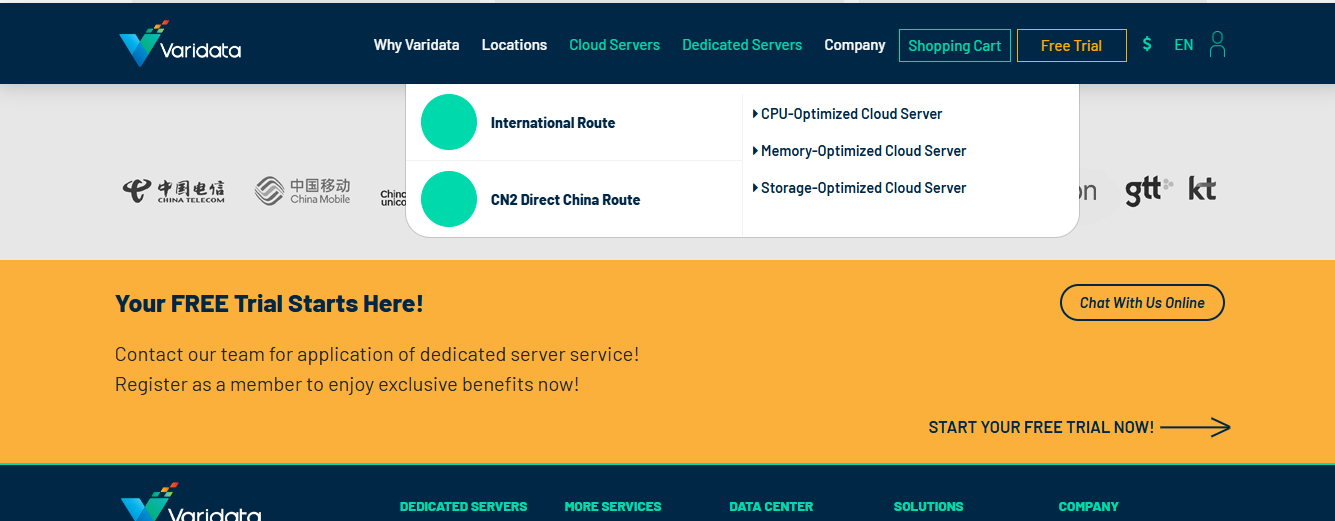Click the China Telecom logo
This screenshot has width=1335, height=521.
click(174, 190)
